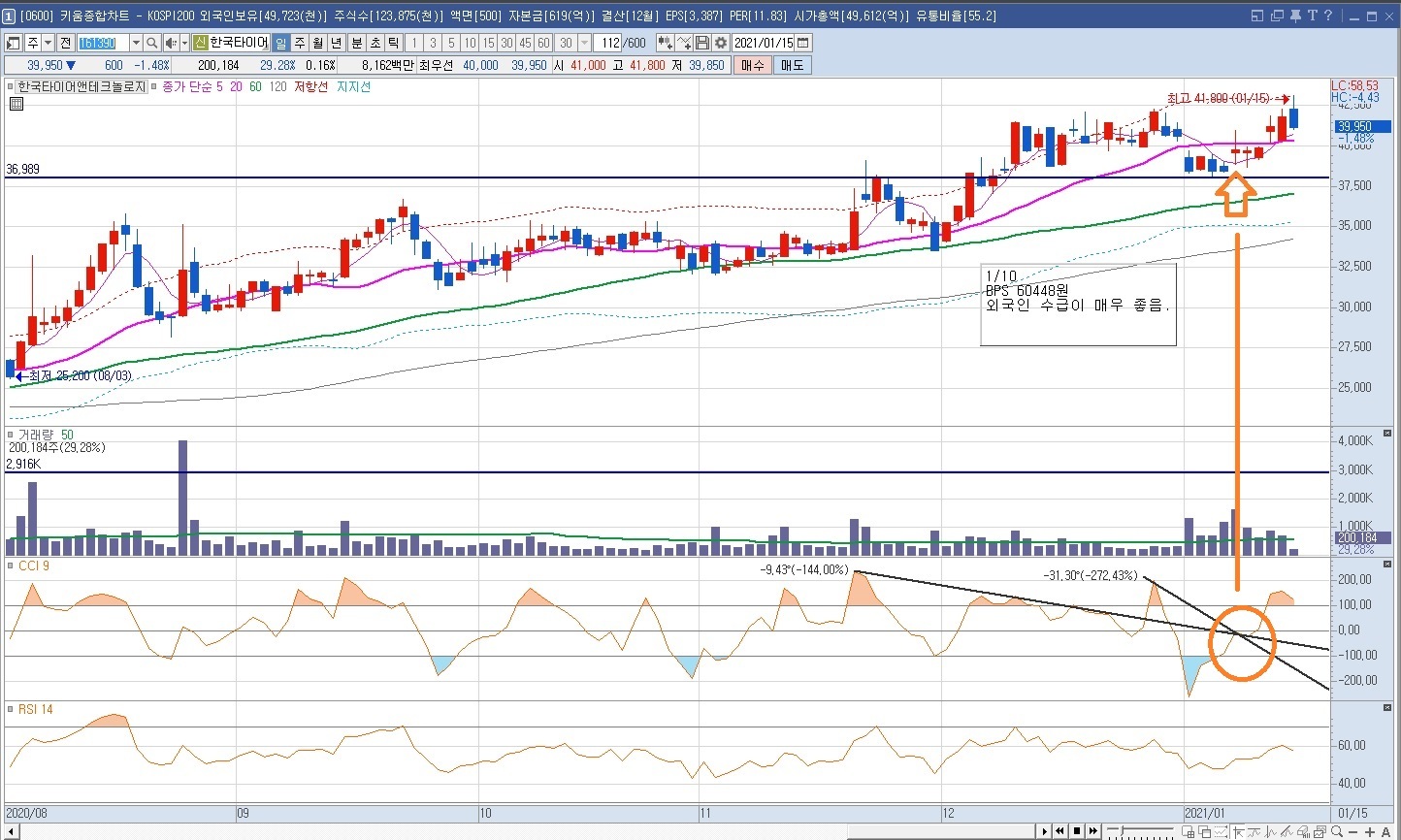The height and width of the screenshot is (840, 1401).
Task: Click the zoom slider handle at bottom
Action: coord(1122,831)
